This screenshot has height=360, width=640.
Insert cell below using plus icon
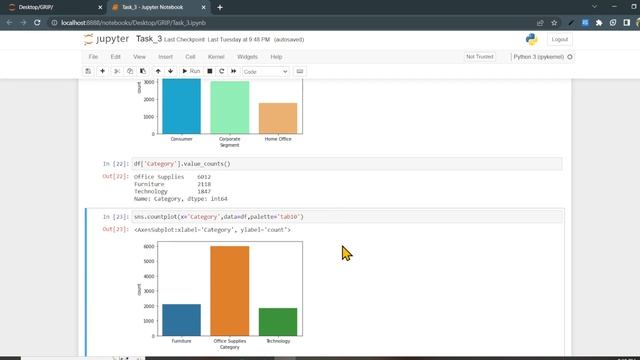[x=102, y=71]
